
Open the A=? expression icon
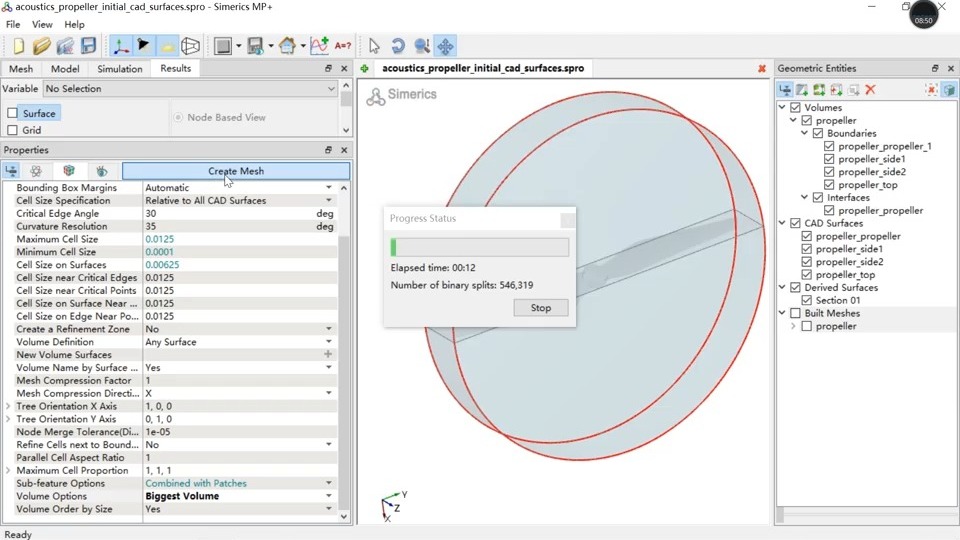[x=343, y=46]
